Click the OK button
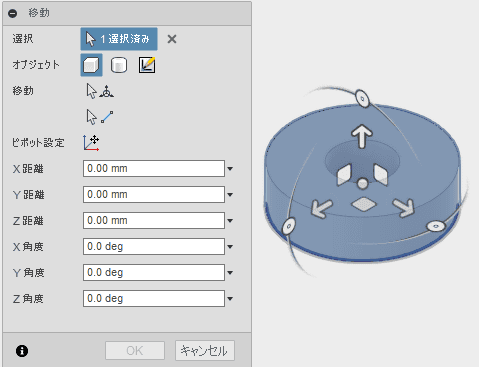The image size is (479, 367). coord(135,351)
